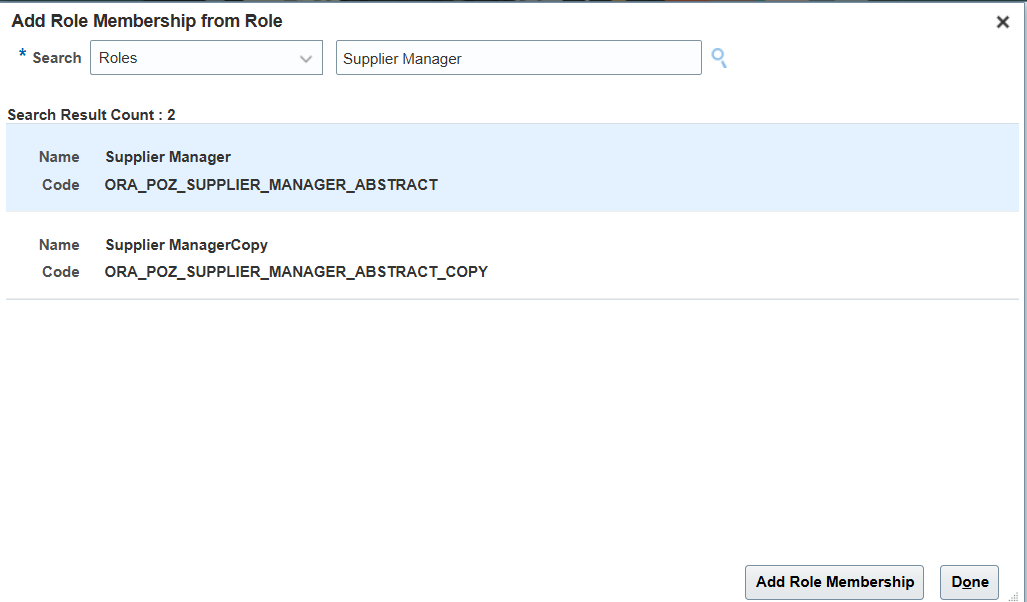
Task: Click the ORA_POZ_SUPPLIER_MANAGER_ABSTRACT code value
Action: point(271,185)
